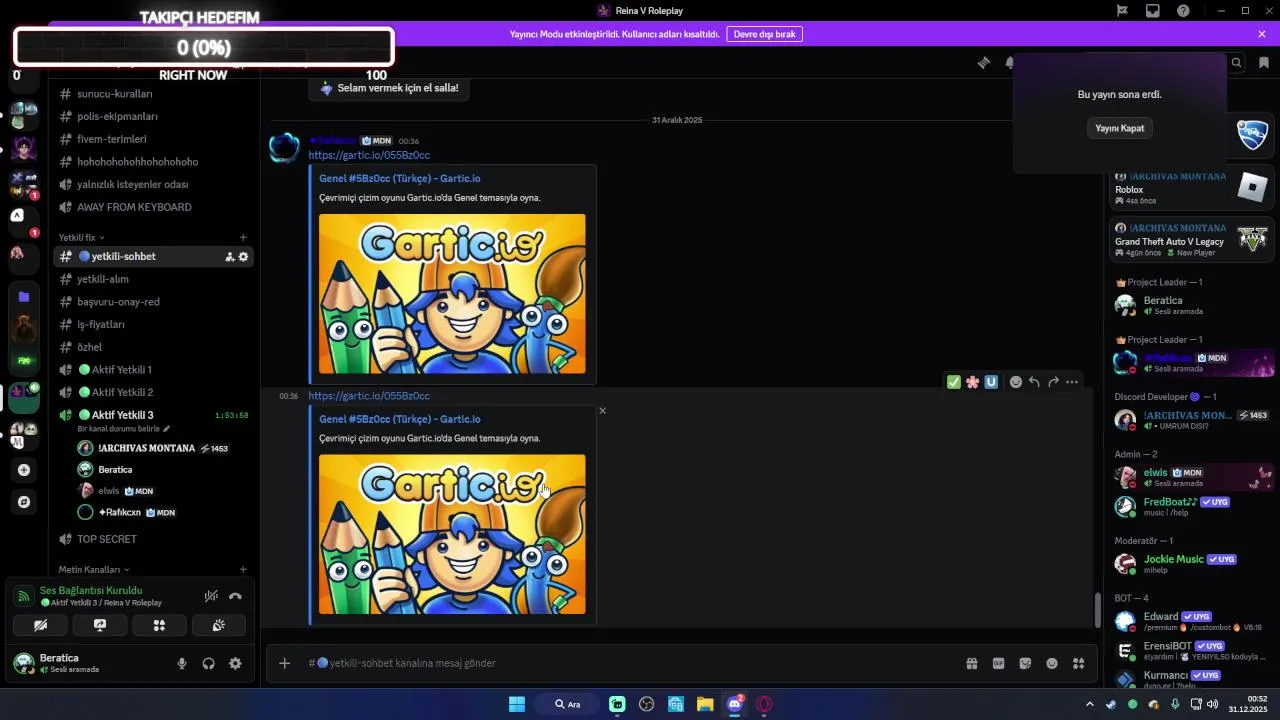This screenshot has width=1280, height=720.
Task: Share your screen button
Action: [100, 625]
